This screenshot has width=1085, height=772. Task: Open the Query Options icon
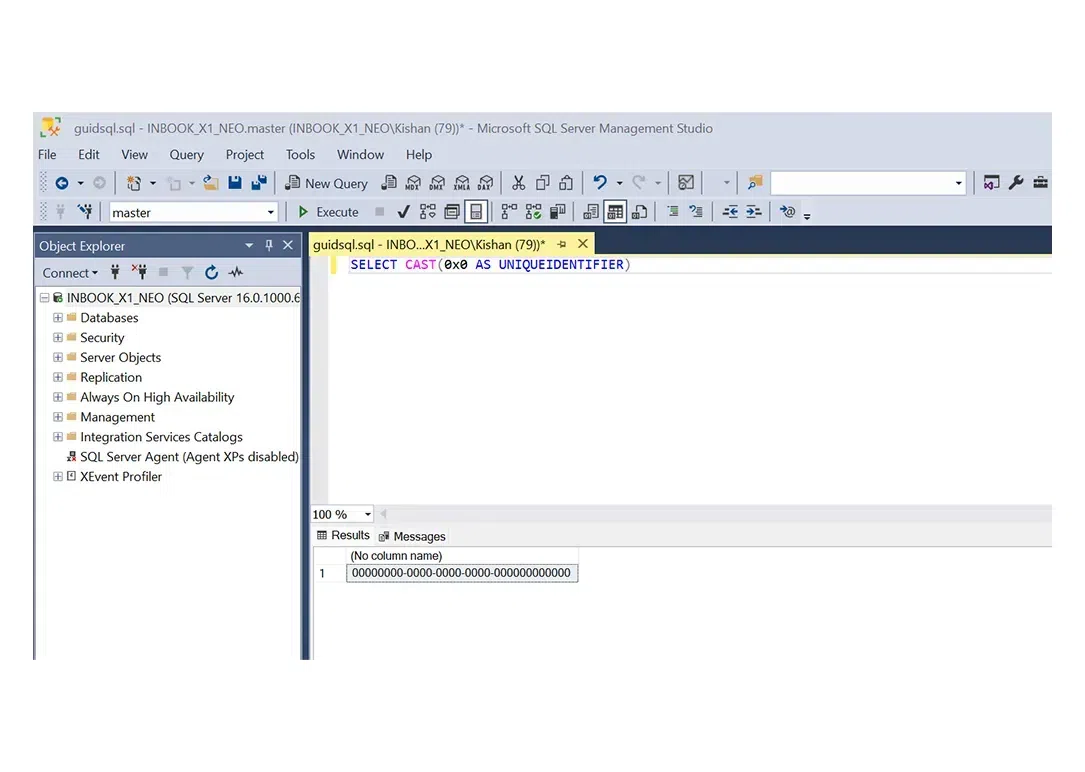point(452,212)
